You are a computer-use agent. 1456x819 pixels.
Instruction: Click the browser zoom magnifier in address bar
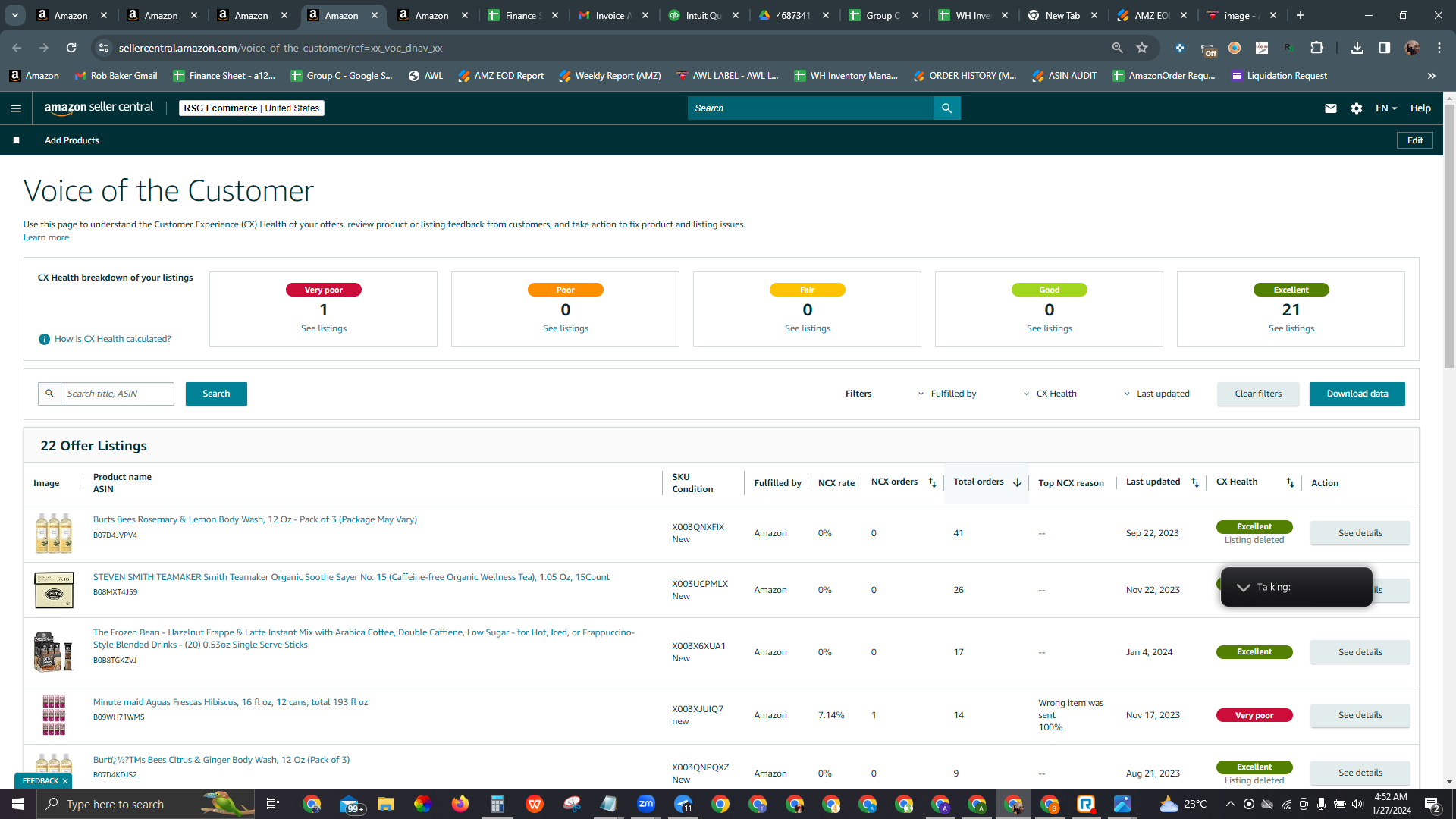(x=1117, y=48)
